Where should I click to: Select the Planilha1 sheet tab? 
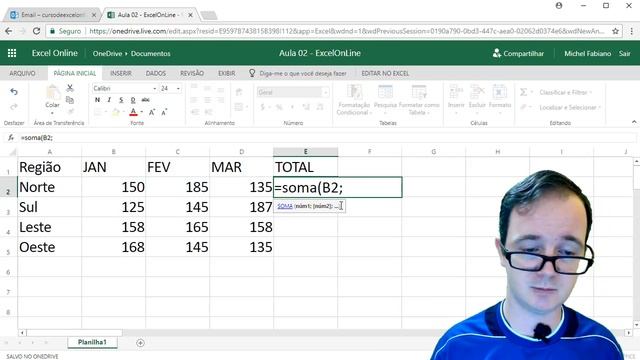pos(92,342)
